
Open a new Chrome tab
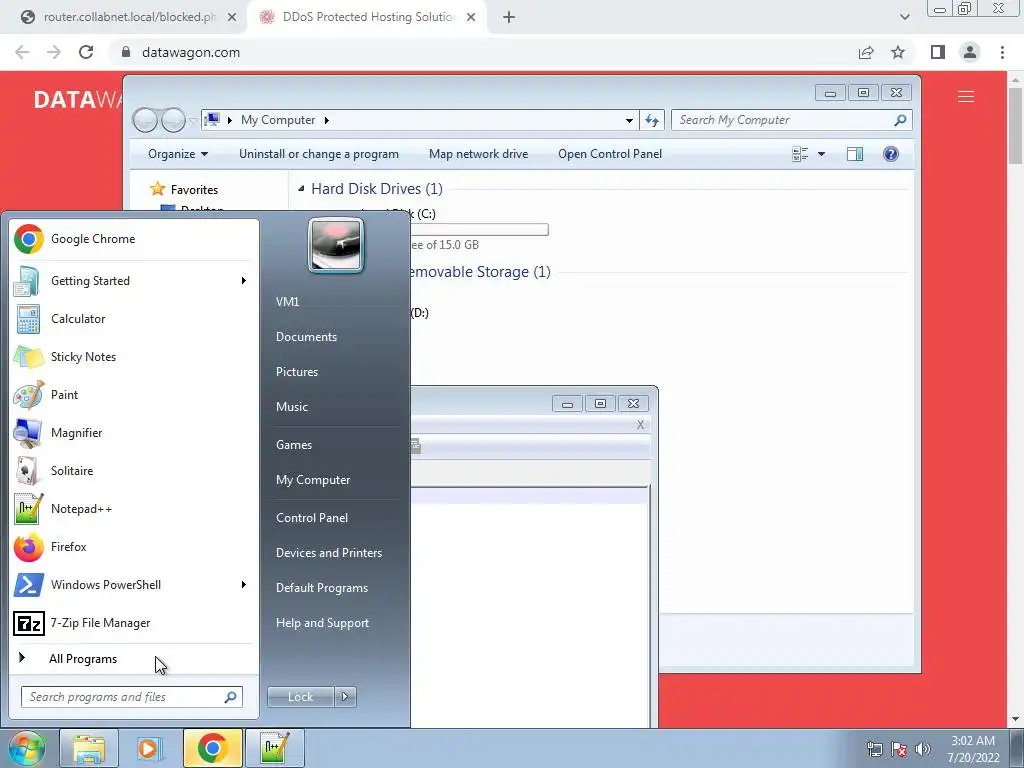(509, 17)
